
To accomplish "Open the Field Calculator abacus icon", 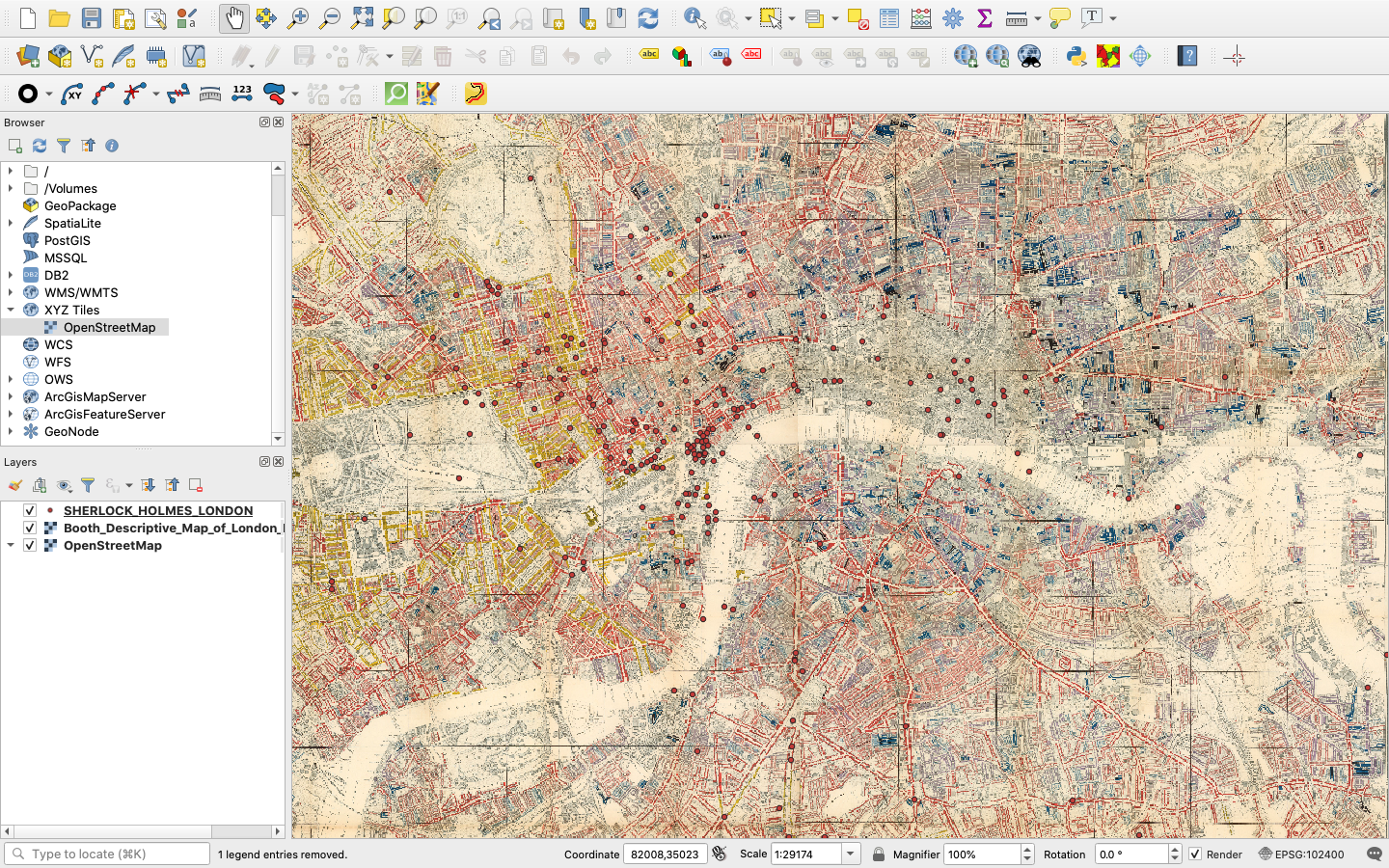I will coord(921,18).
